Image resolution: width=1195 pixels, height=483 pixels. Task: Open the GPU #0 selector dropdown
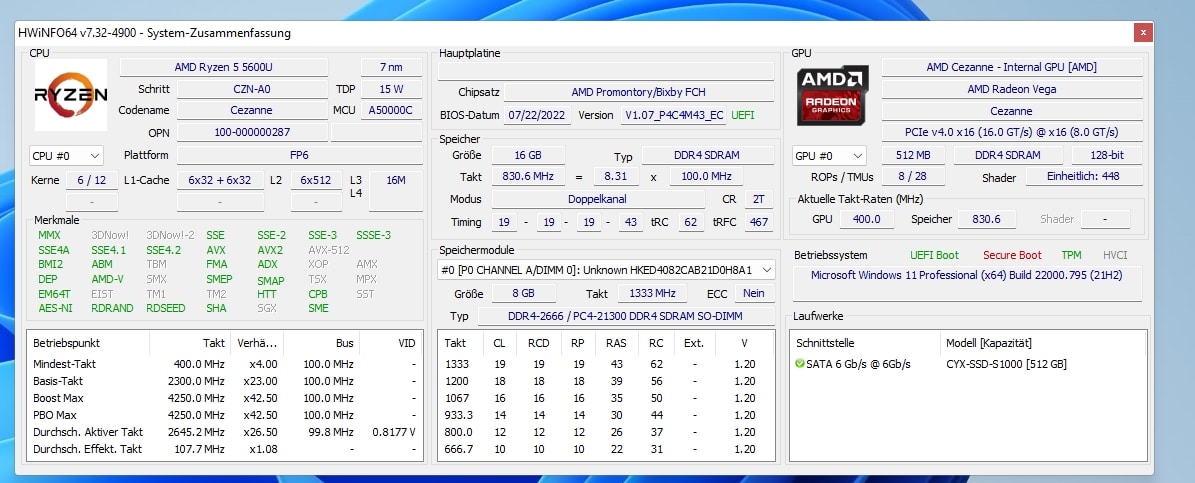coord(829,156)
